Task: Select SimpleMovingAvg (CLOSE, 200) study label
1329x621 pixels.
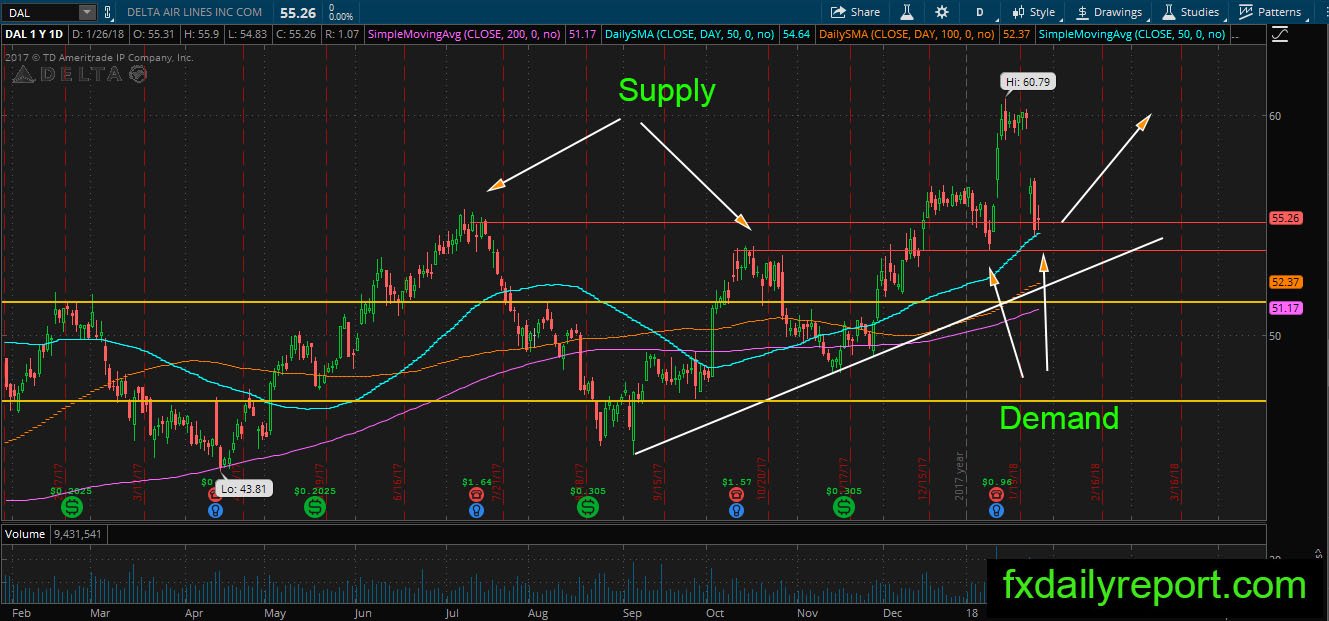Action: click(465, 35)
